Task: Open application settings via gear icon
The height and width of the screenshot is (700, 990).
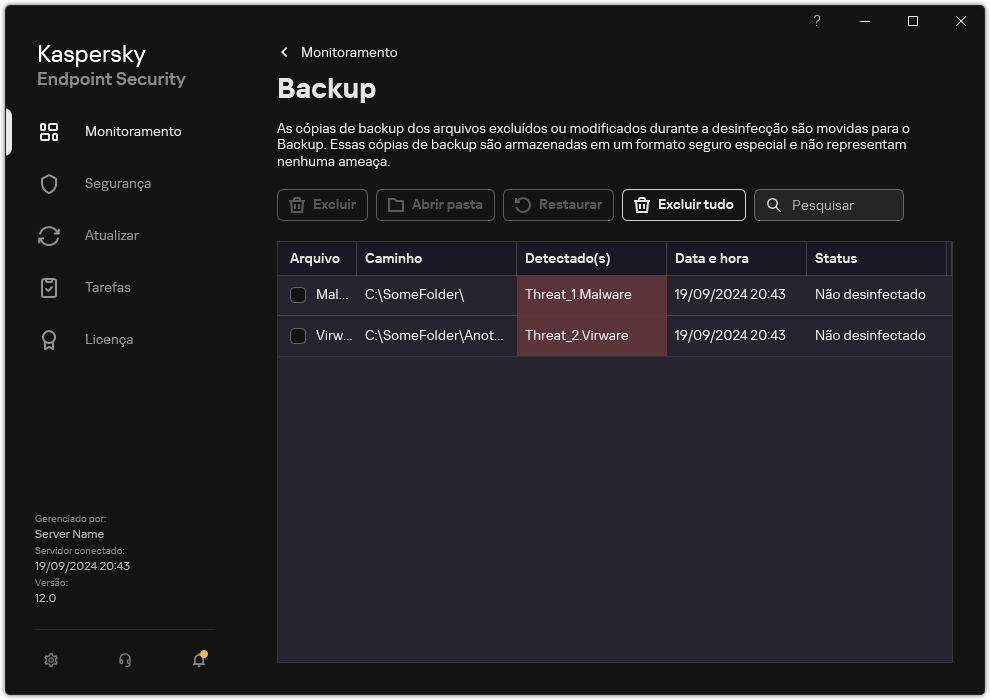Action: (50, 660)
